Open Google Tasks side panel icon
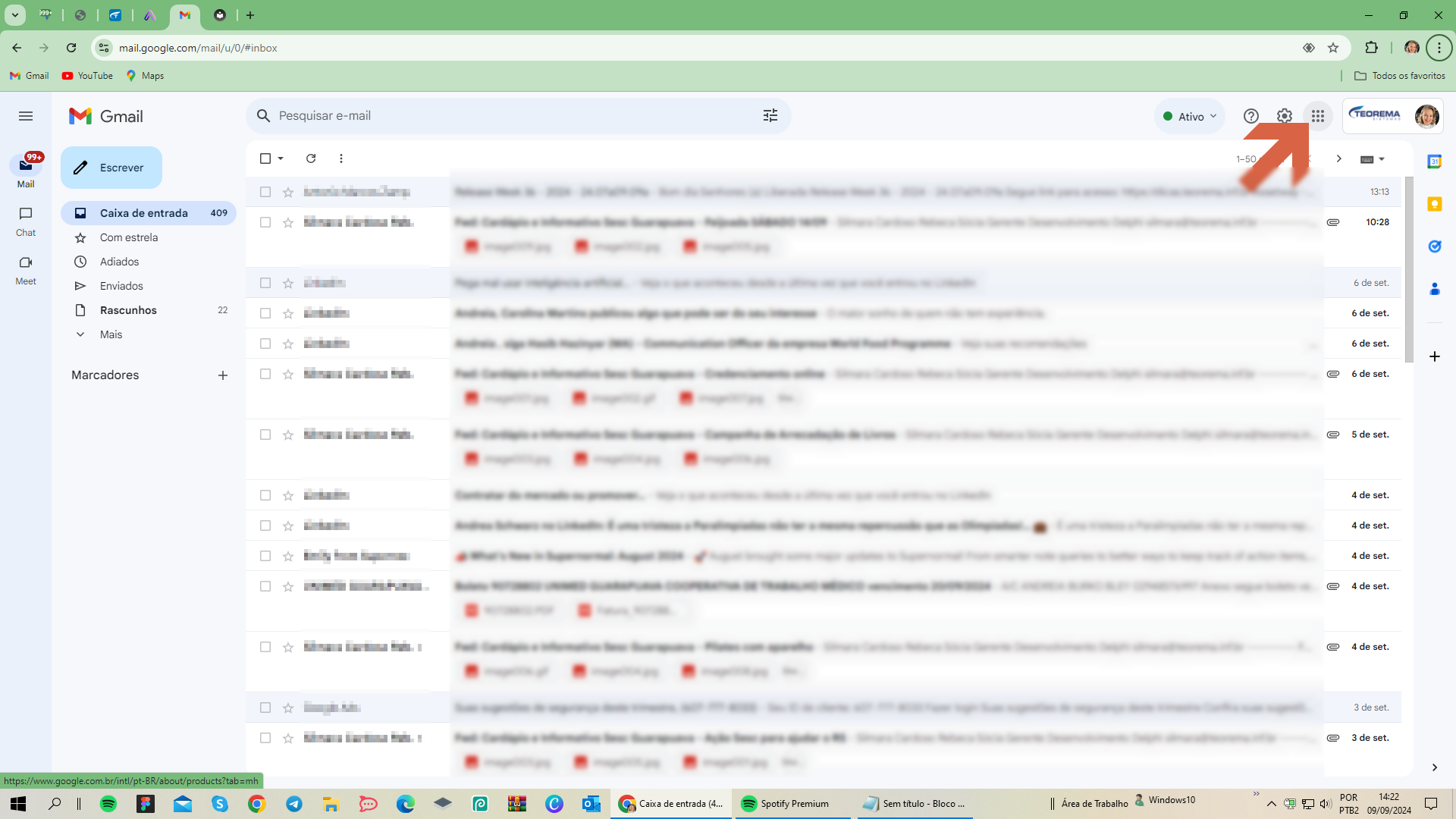 1435,246
